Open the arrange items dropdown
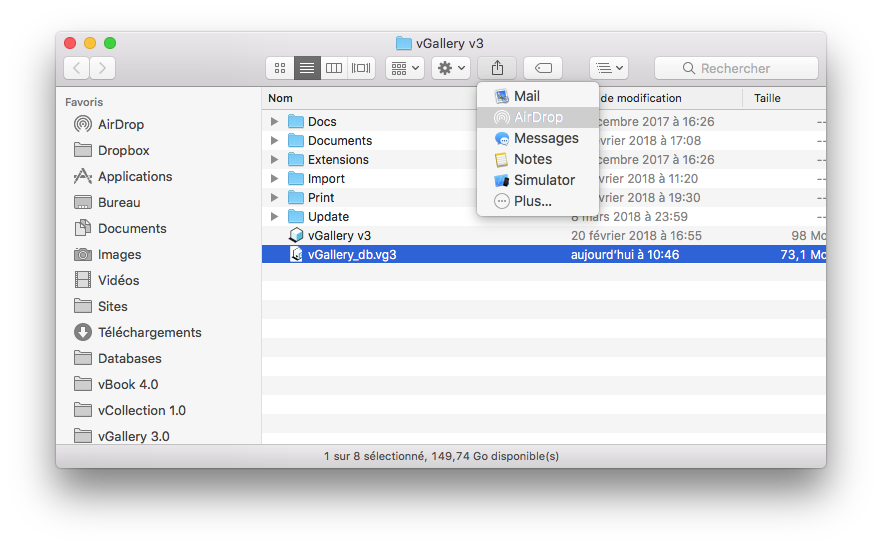 pos(405,68)
